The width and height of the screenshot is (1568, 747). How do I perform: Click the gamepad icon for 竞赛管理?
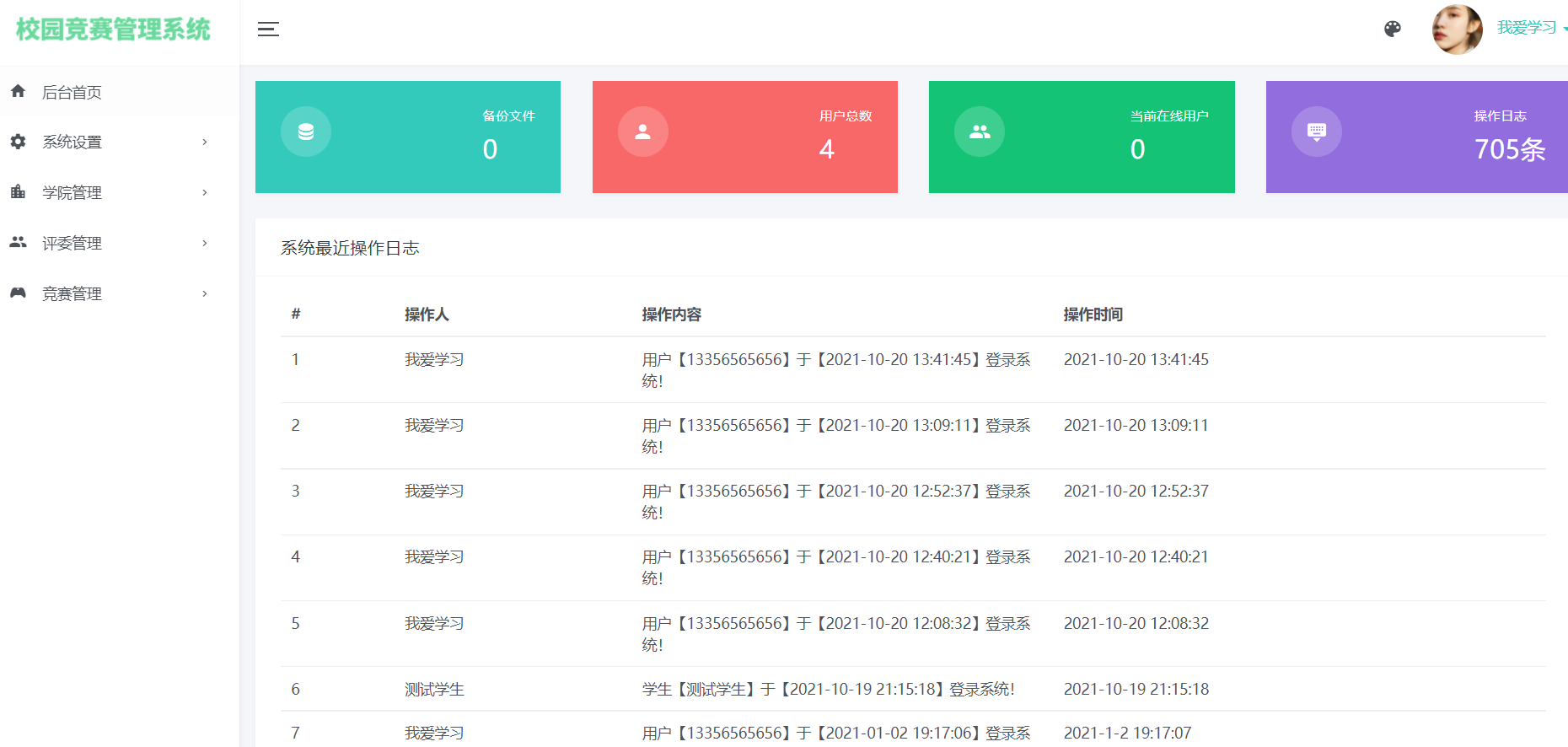pos(18,293)
